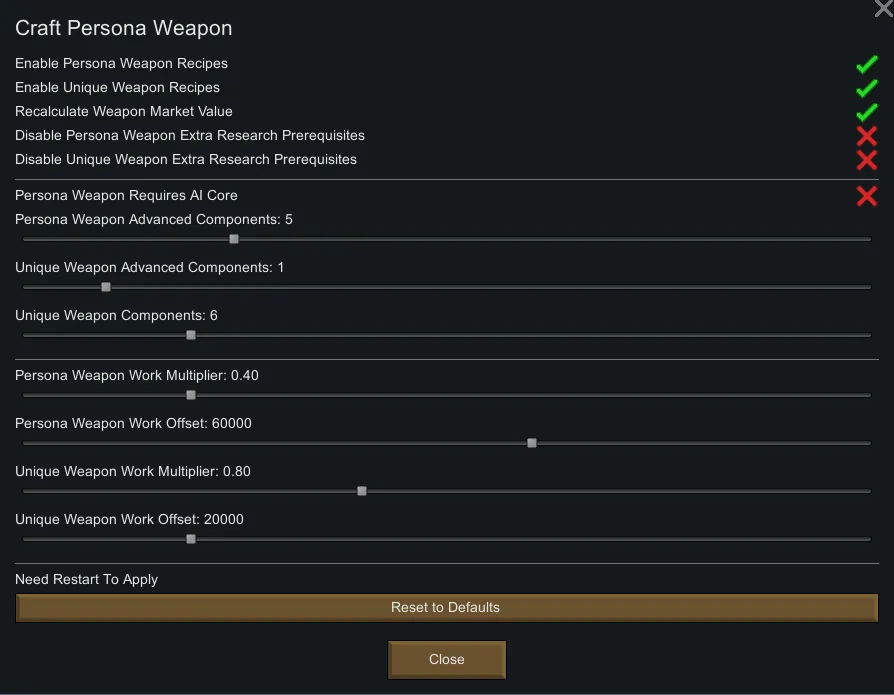Close the window with the top-right X icon
This screenshot has height=695, width=894.
[882, 8]
